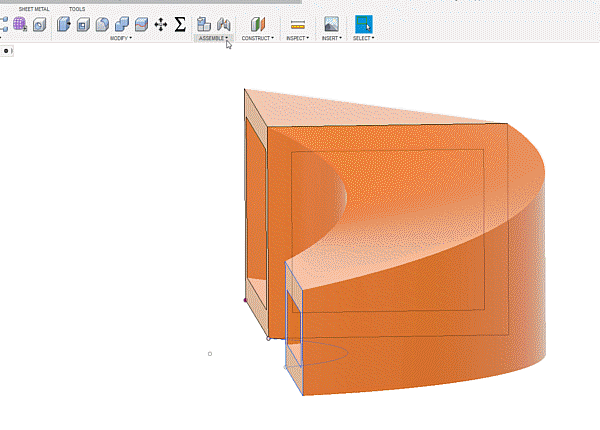
Task: Pick the purple point at frame's lower-left corner
Action: [x=245, y=300]
